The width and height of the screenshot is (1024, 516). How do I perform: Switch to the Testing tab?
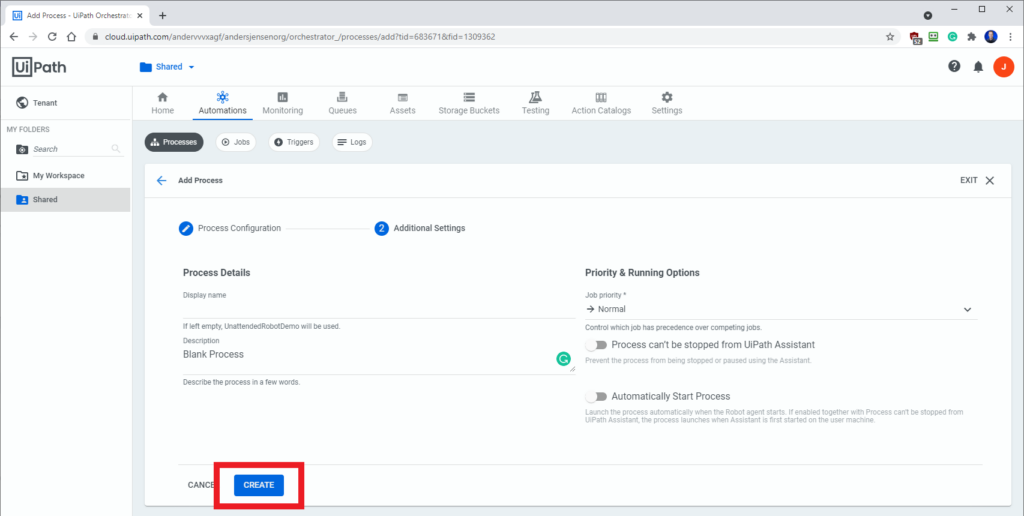[x=536, y=103]
